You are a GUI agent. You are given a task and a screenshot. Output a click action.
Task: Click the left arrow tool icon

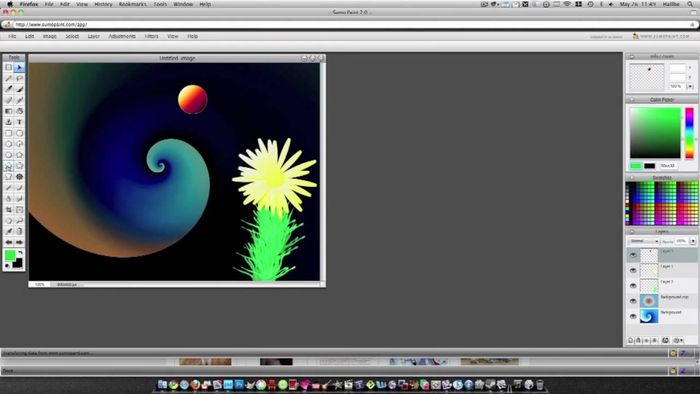(8, 242)
